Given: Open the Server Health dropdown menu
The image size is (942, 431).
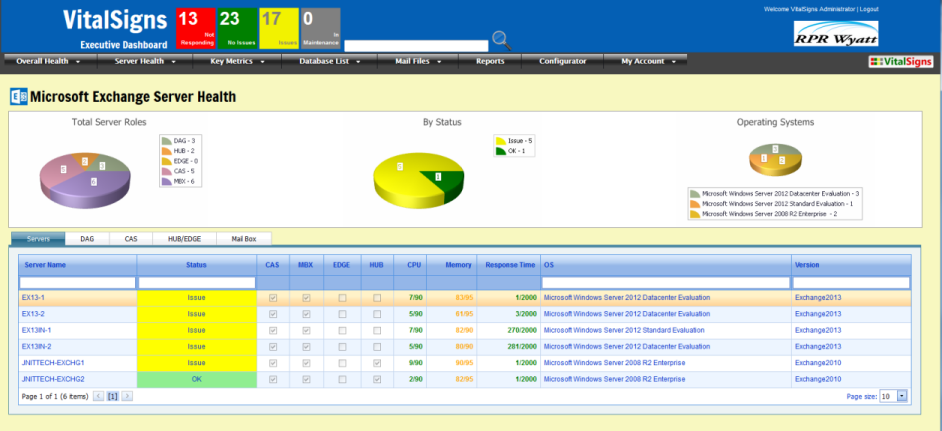Looking at the screenshot, I should [x=145, y=61].
